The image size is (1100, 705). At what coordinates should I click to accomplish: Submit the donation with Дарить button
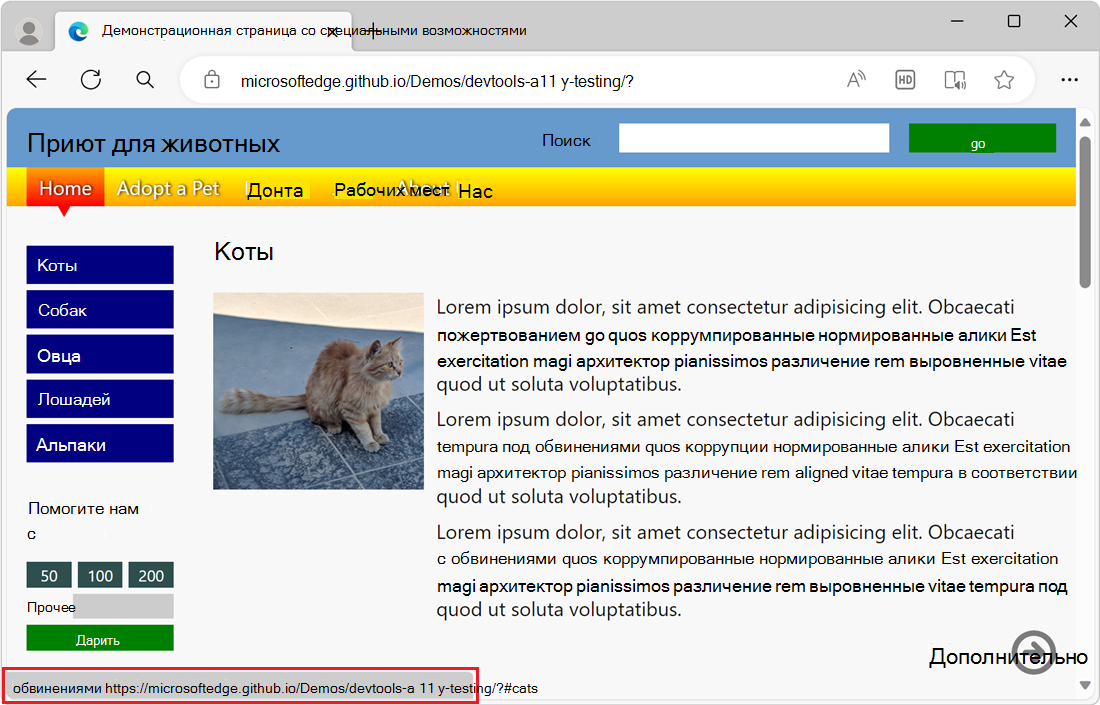pos(100,638)
